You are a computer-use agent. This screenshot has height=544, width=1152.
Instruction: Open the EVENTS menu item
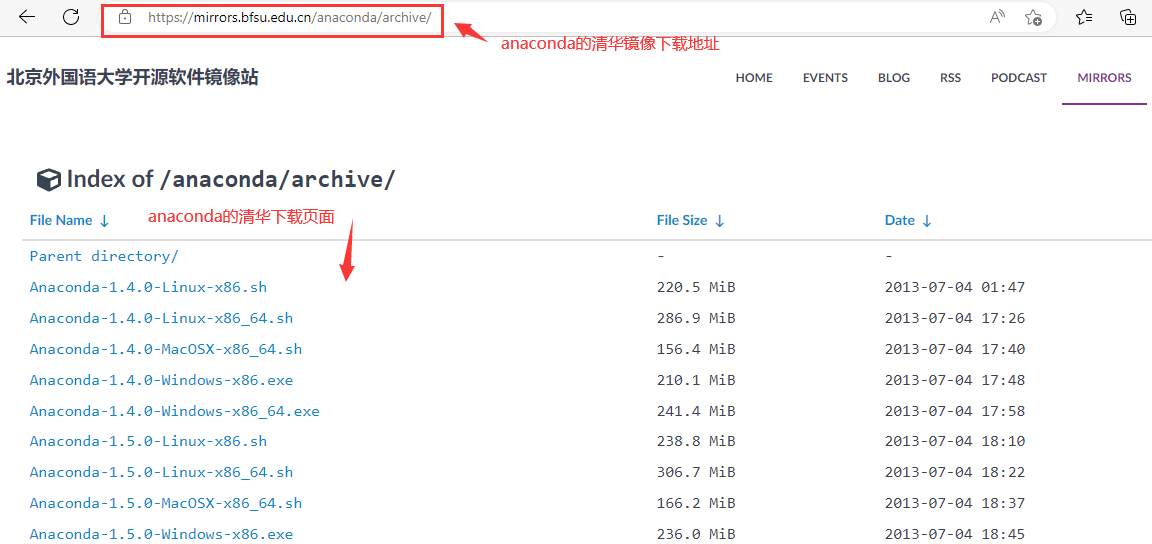825,78
